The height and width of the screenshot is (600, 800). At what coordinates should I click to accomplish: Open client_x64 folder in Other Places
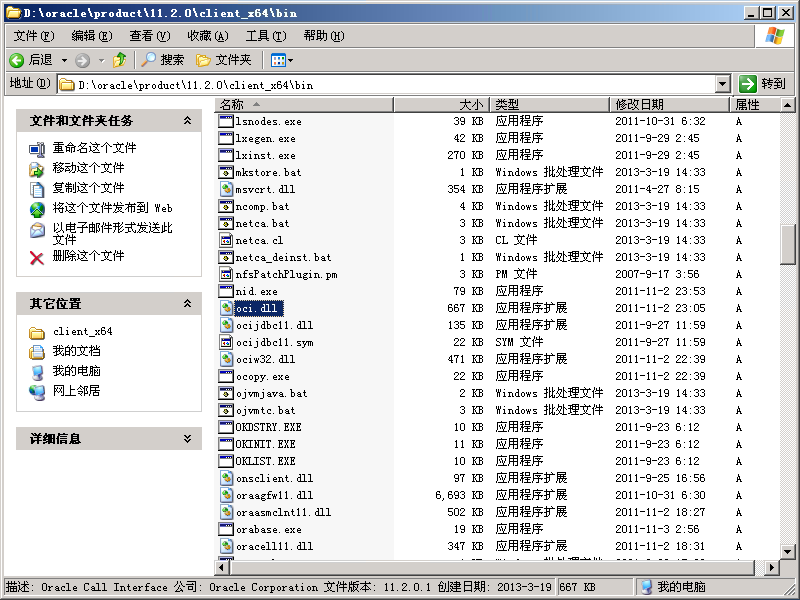(82, 332)
